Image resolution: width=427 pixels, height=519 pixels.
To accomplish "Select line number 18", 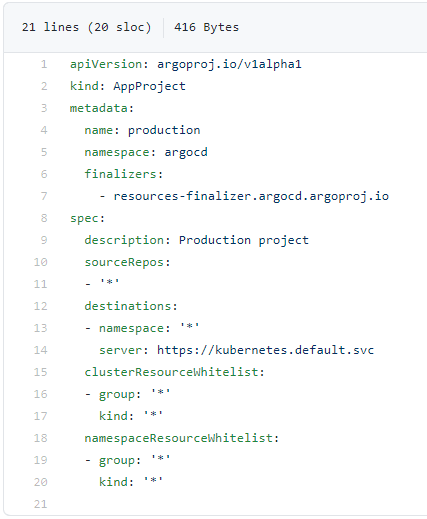I will (x=40, y=438).
